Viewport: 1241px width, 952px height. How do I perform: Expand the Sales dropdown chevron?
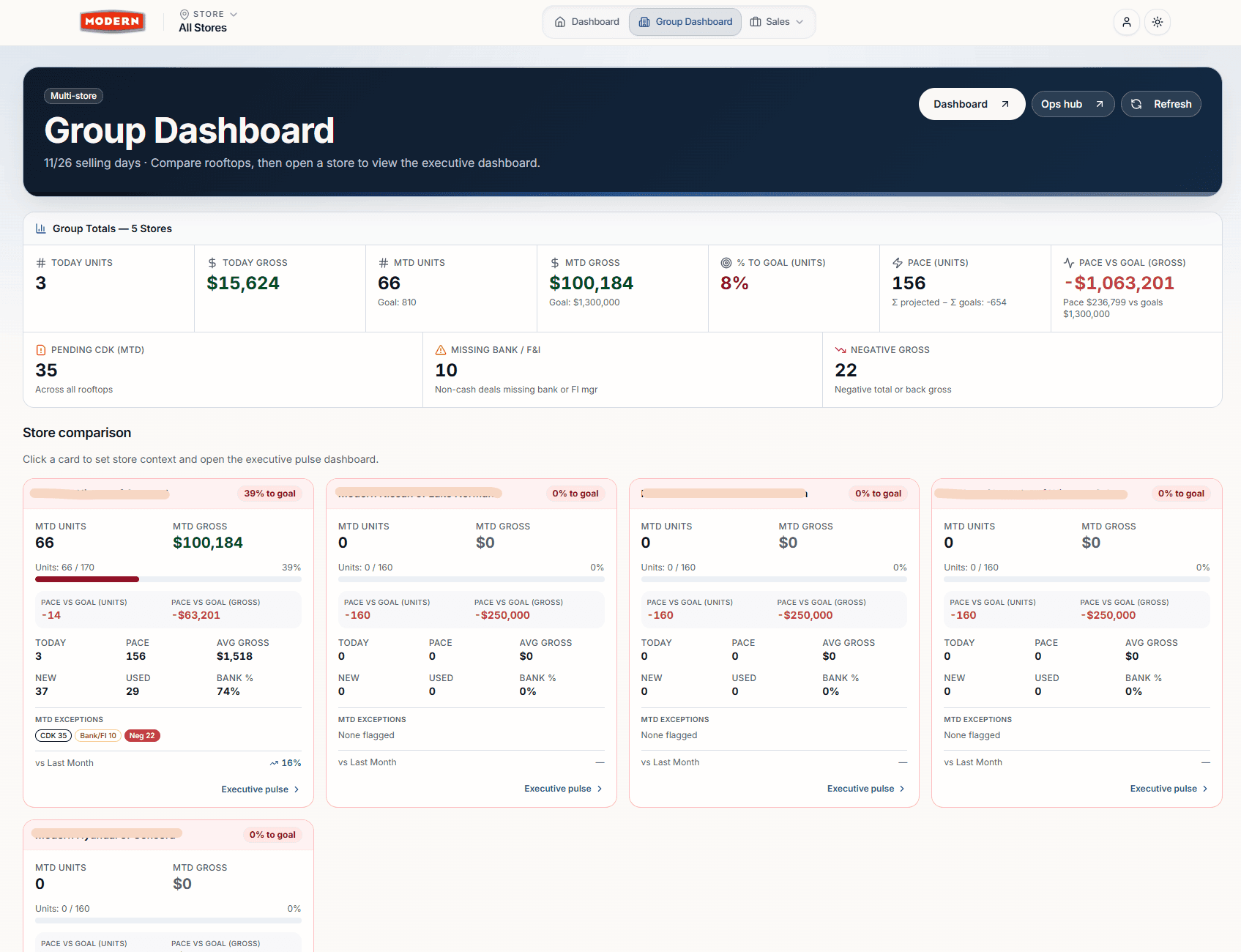pyautogui.click(x=800, y=22)
